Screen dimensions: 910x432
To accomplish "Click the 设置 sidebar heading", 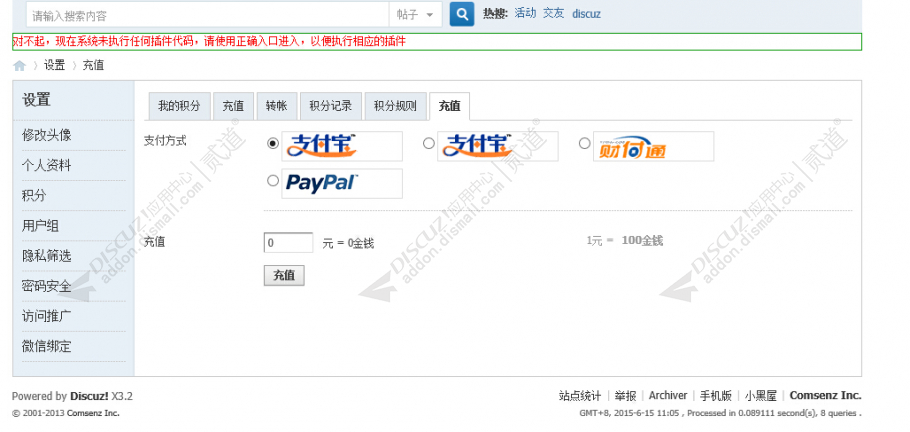I will click(x=37, y=100).
